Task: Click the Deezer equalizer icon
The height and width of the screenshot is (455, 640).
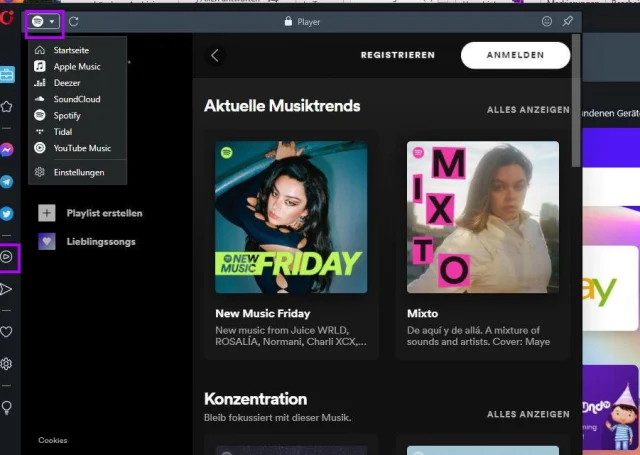Action: click(x=40, y=83)
